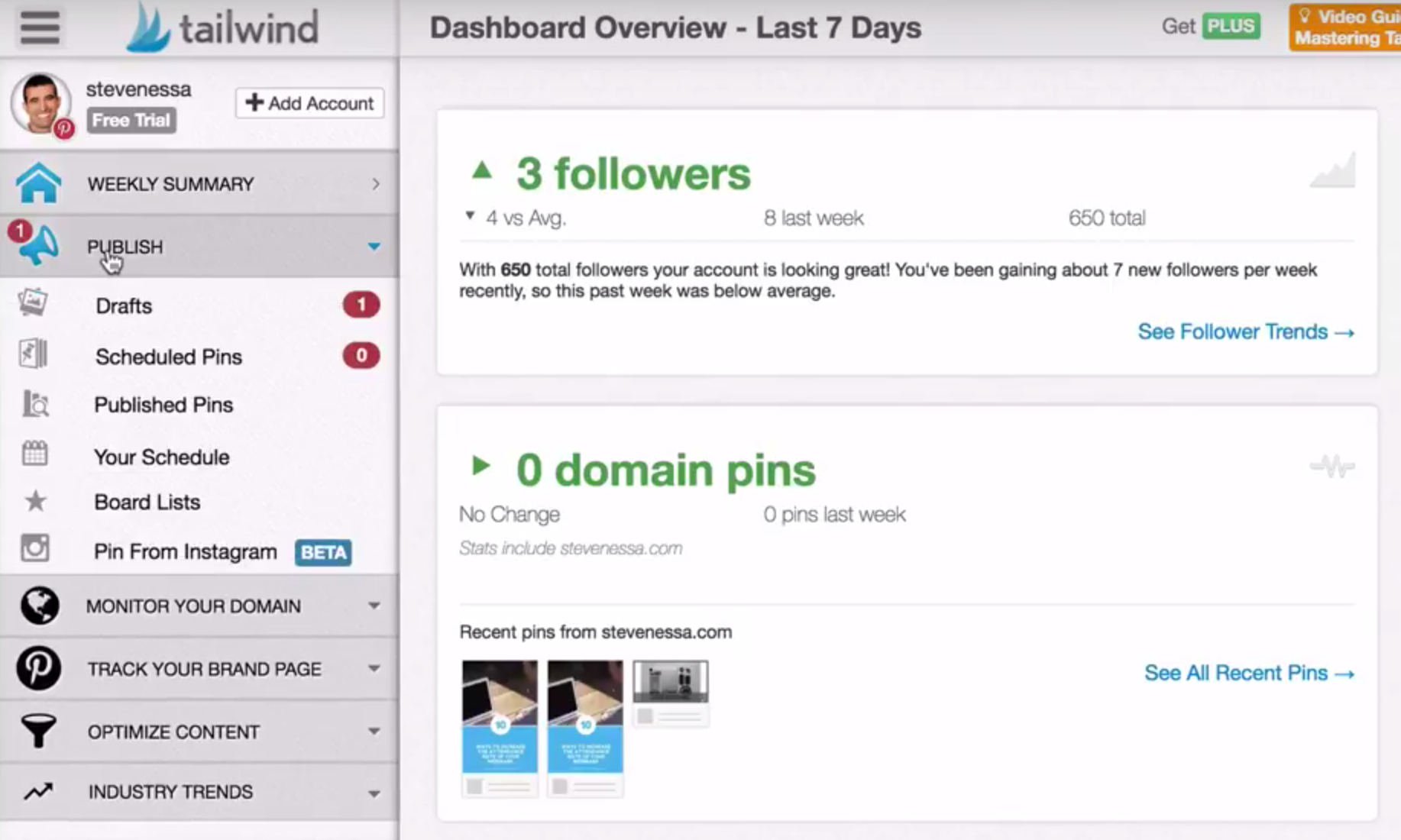Open the Weekly Summary menu item
Image resolution: width=1401 pixels, height=840 pixels.
[199, 183]
